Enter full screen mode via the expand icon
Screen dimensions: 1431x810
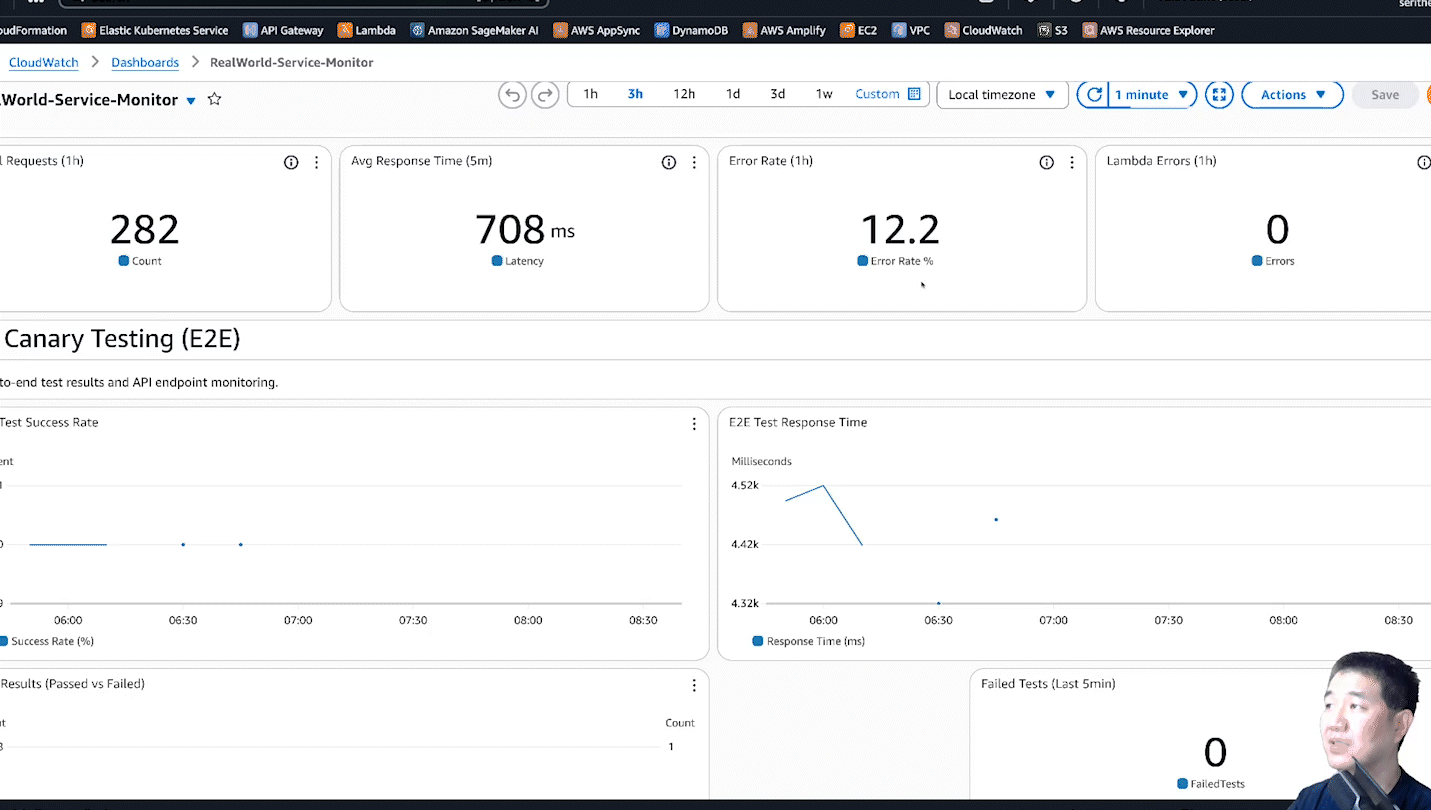[1219, 95]
